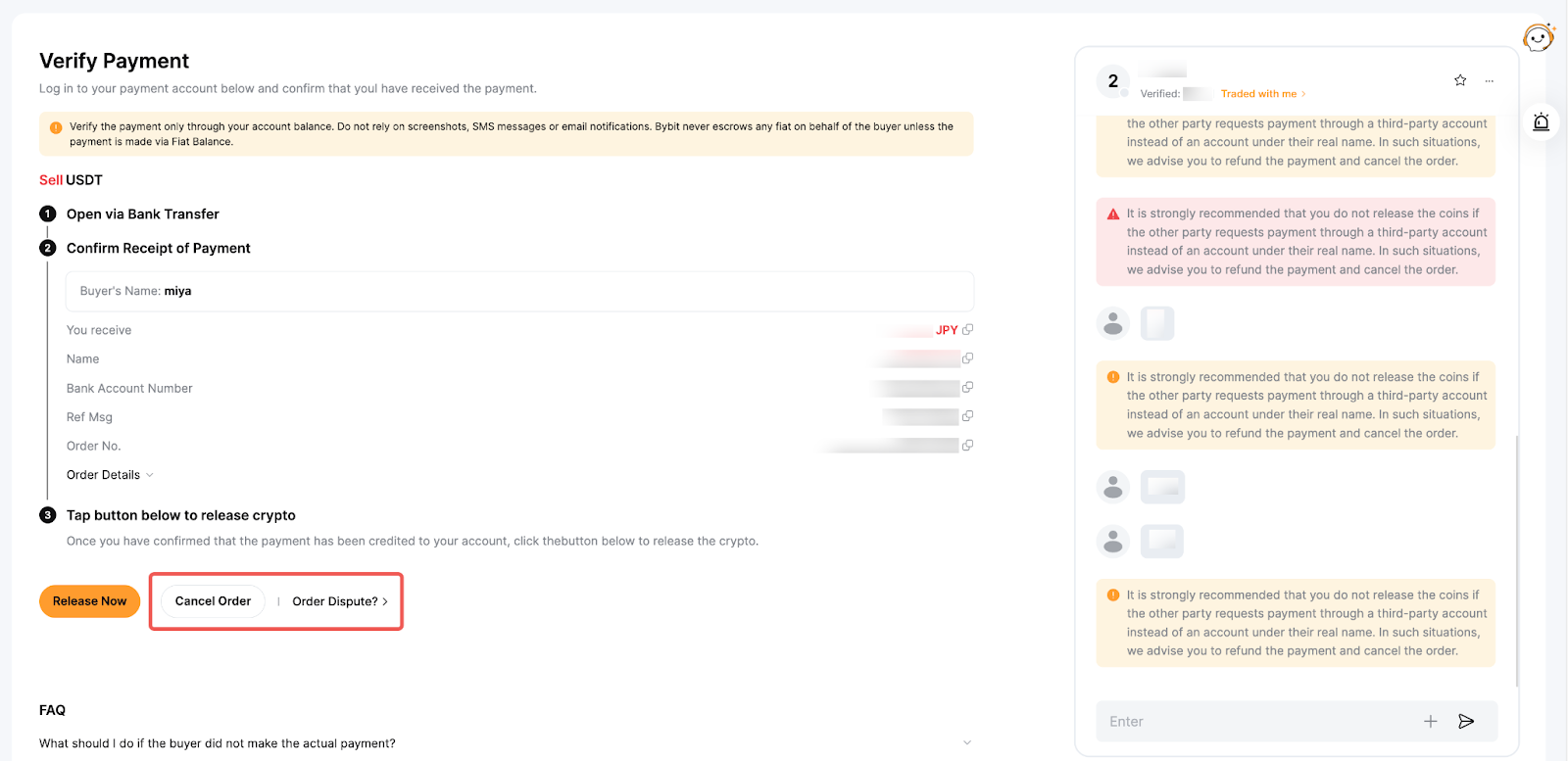Screen dimensions: 1568x761
Task: Click the chat Enter message field
Action: [x=1254, y=722]
